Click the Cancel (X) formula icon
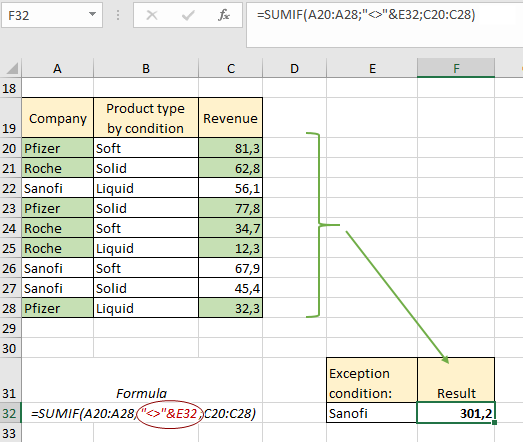This screenshot has height=442, width=523. (152, 15)
